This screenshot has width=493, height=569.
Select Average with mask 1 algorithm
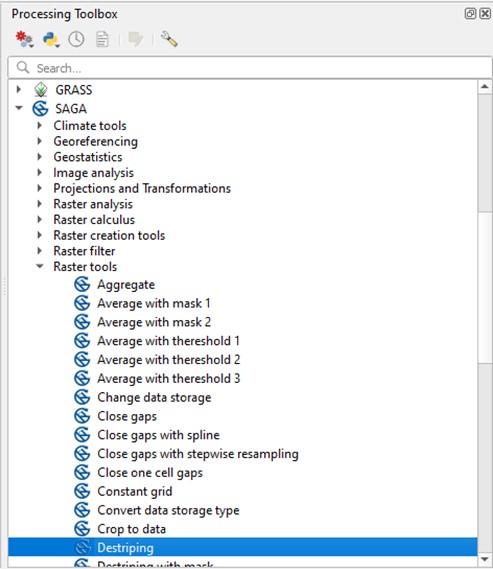(x=153, y=303)
